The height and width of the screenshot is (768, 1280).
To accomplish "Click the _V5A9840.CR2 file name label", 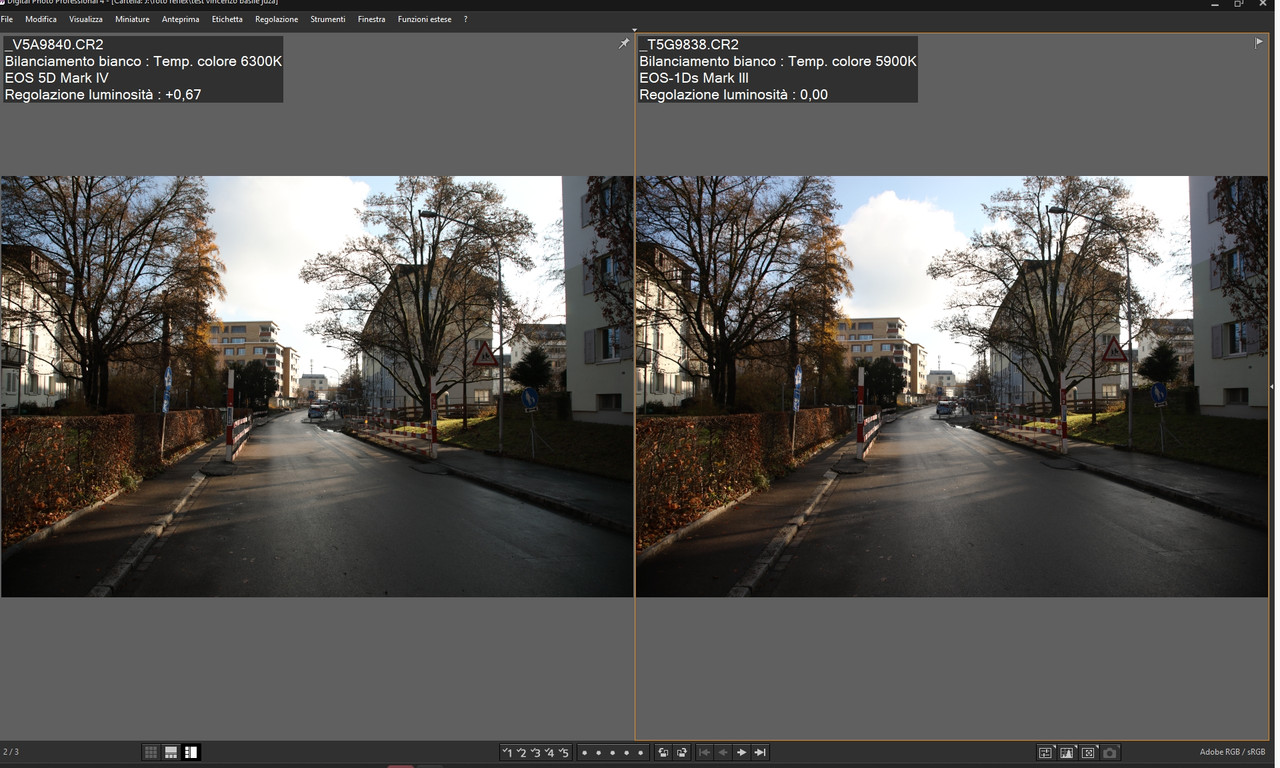I will [x=54, y=44].
